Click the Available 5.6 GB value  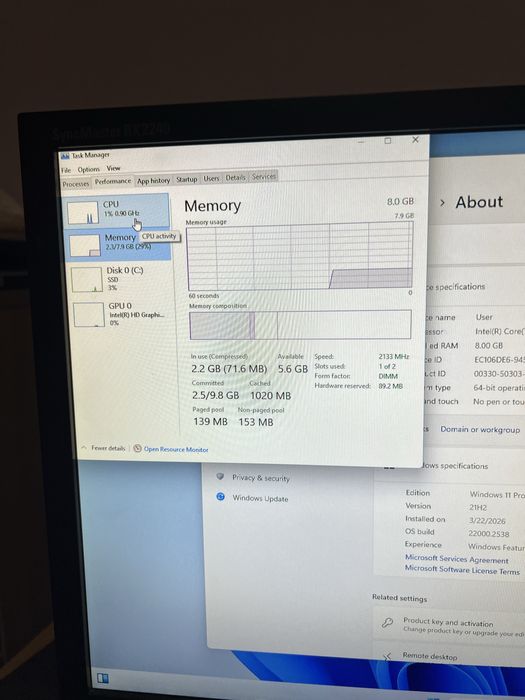tap(293, 369)
